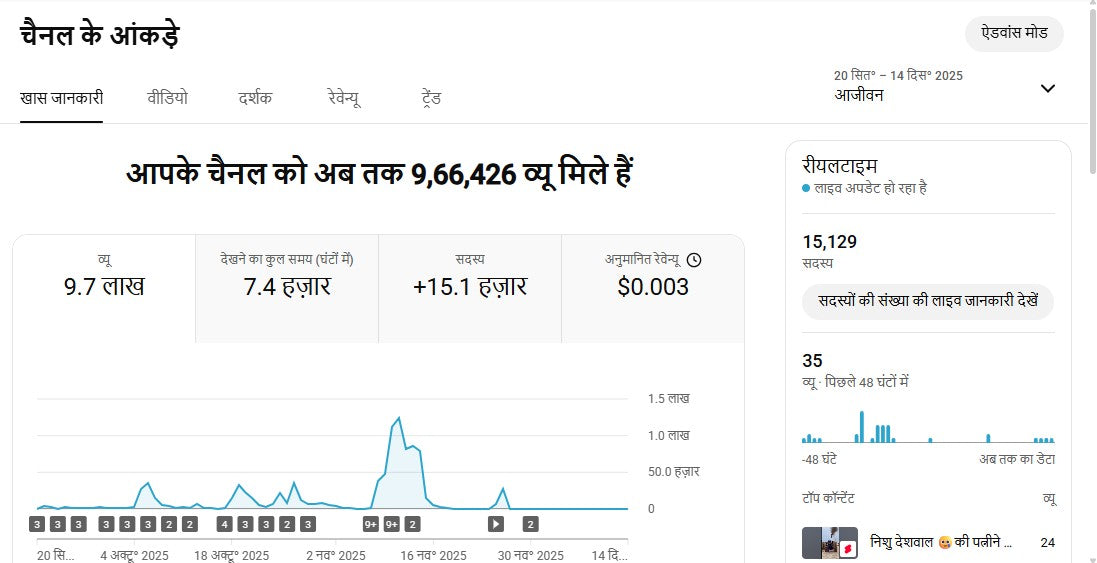The image size is (1097, 563).
Task: Open the रेवेन्यू tab
Action: (343, 98)
